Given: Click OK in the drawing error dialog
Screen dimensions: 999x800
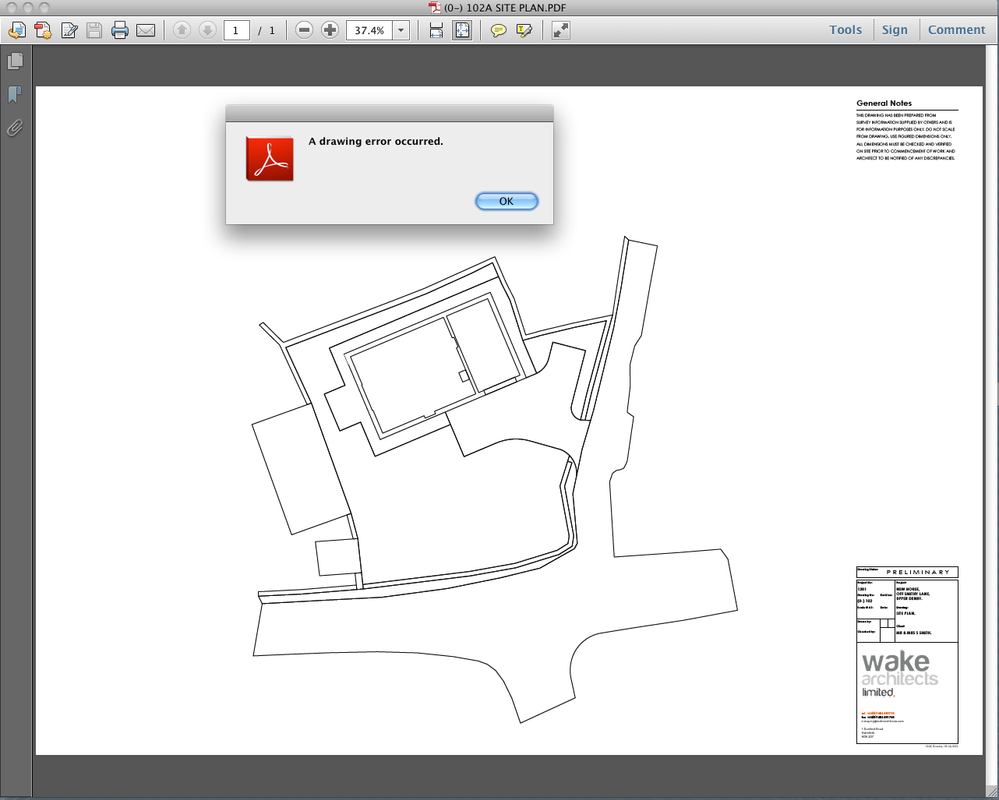Looking at the screenshot, I should click(x=507, y=201).
